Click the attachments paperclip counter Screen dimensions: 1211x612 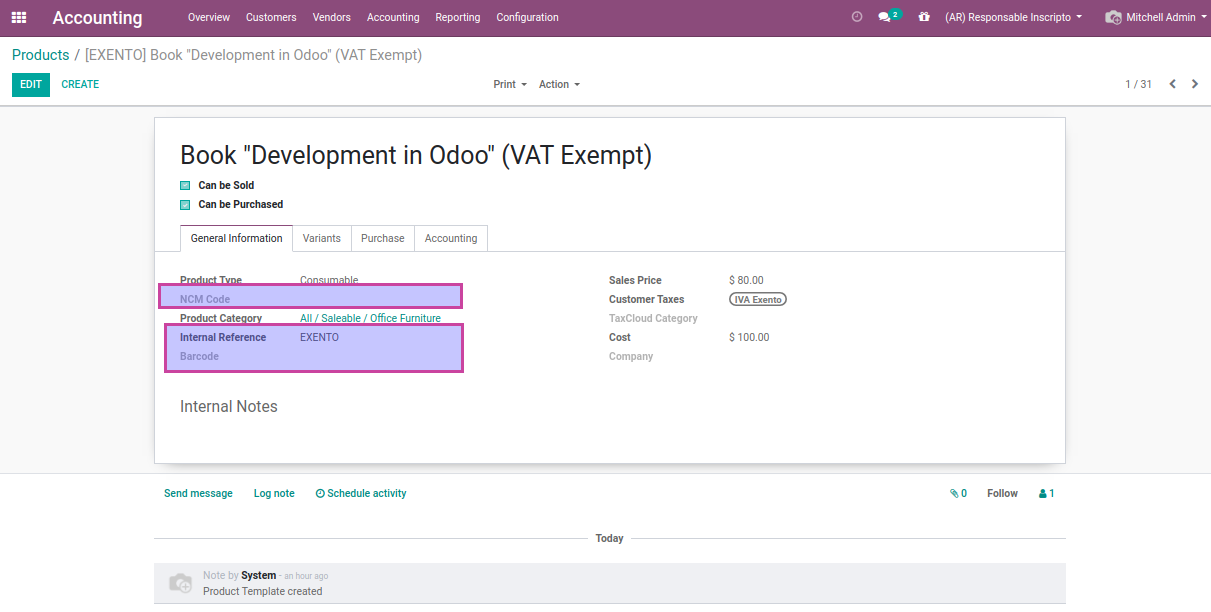coord(958,493)
